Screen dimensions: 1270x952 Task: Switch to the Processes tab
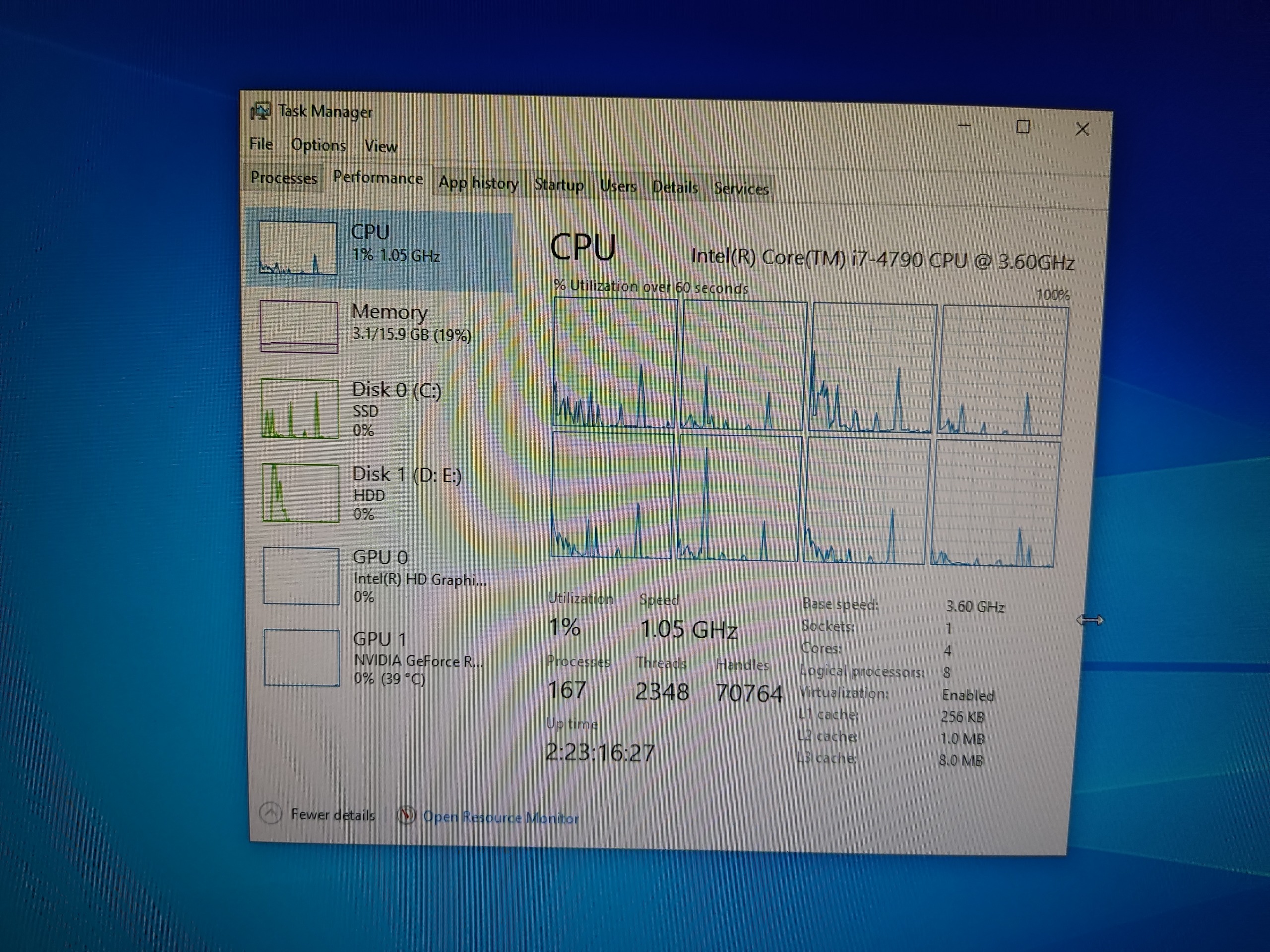[284, 178]
